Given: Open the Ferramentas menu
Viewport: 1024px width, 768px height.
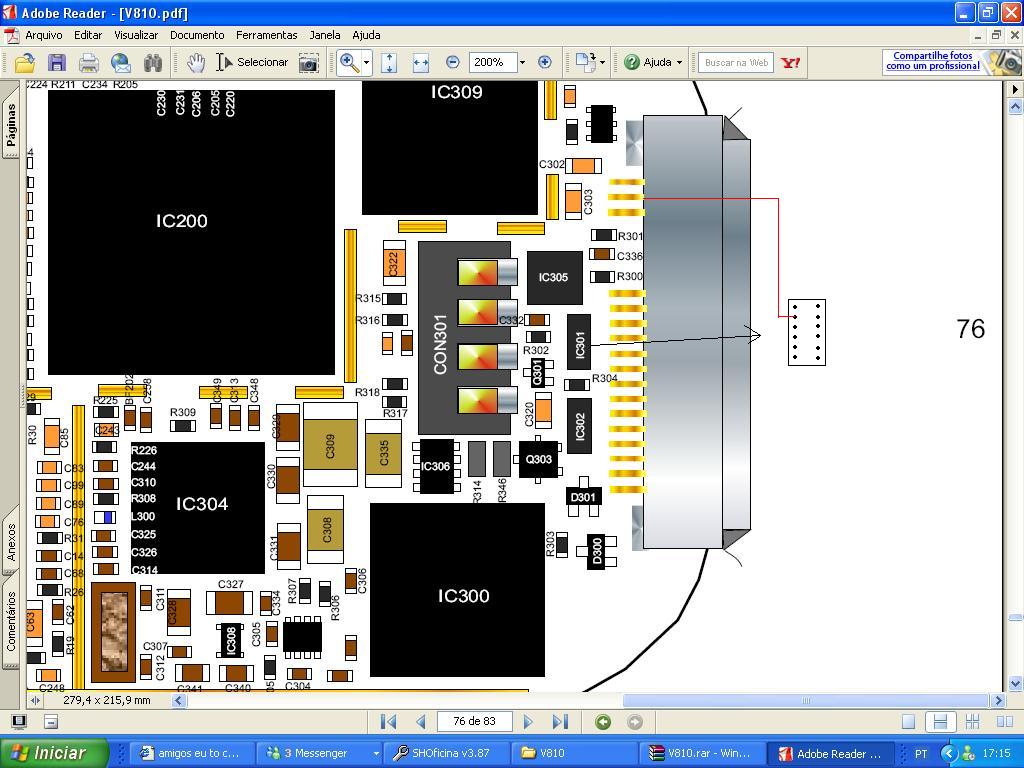Looking at the screenshot, I should 266,35.
